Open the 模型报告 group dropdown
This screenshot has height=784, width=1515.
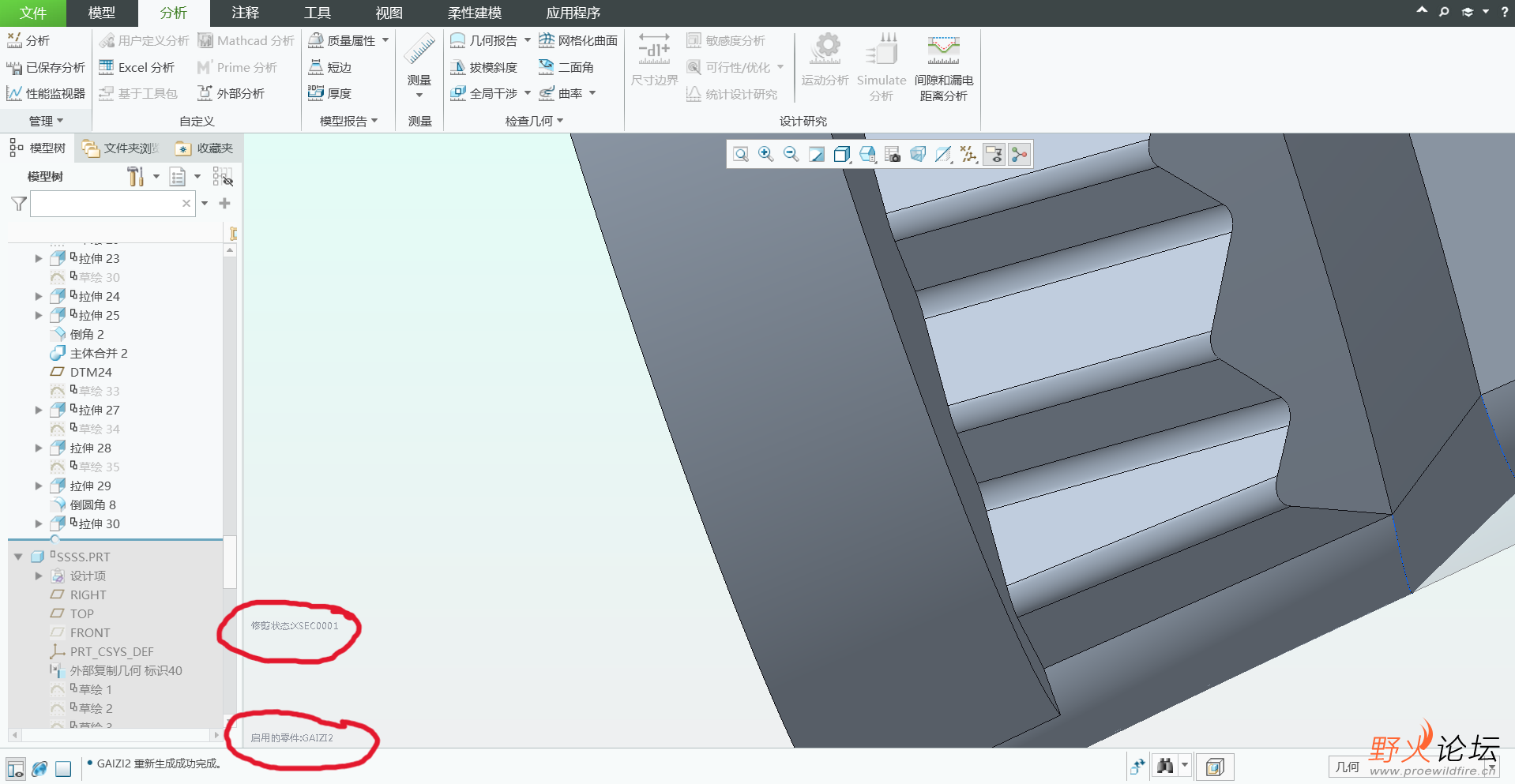pyautogui.click(x=348, y=121)
